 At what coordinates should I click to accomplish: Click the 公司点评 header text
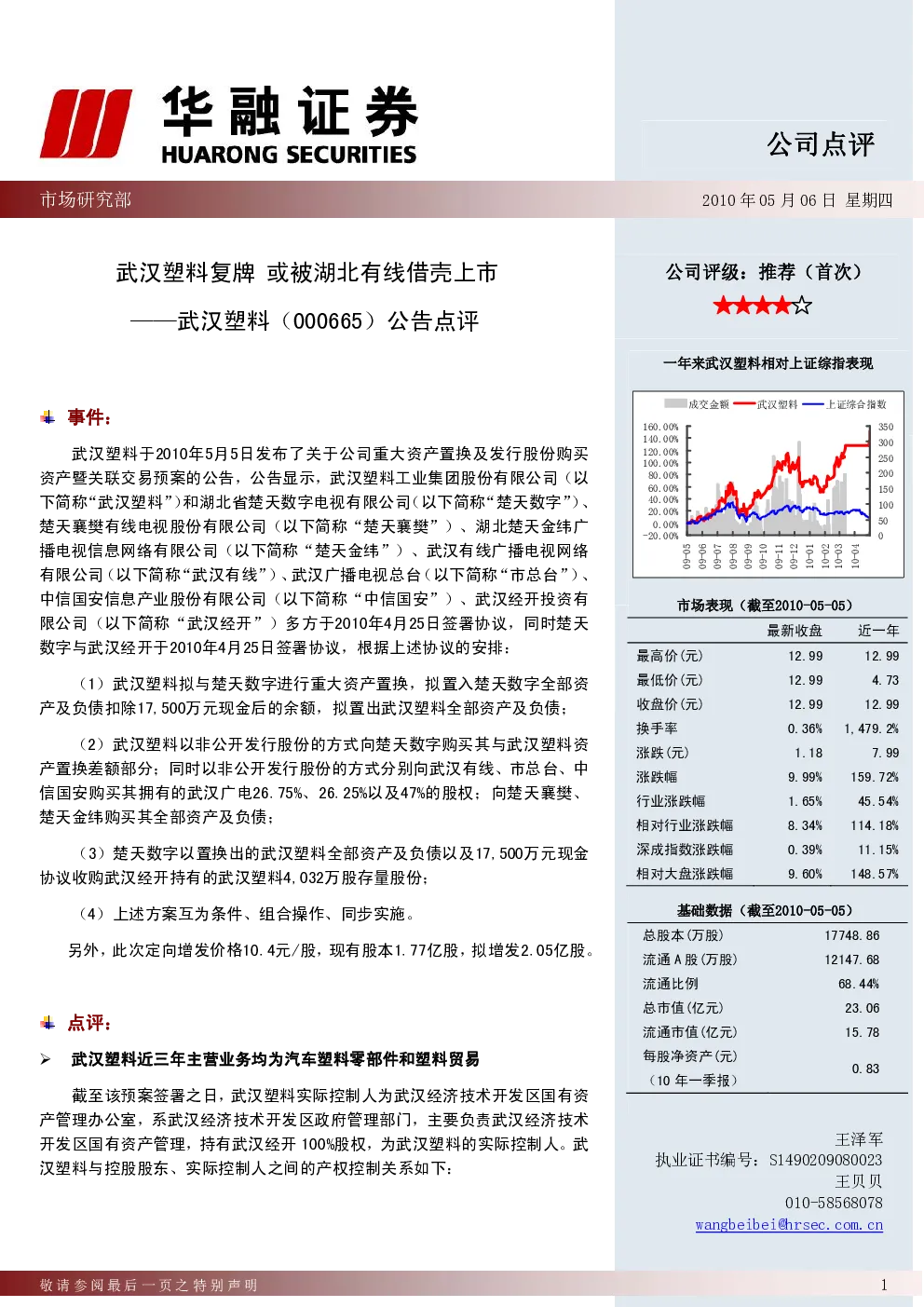(x=821, y=143)
